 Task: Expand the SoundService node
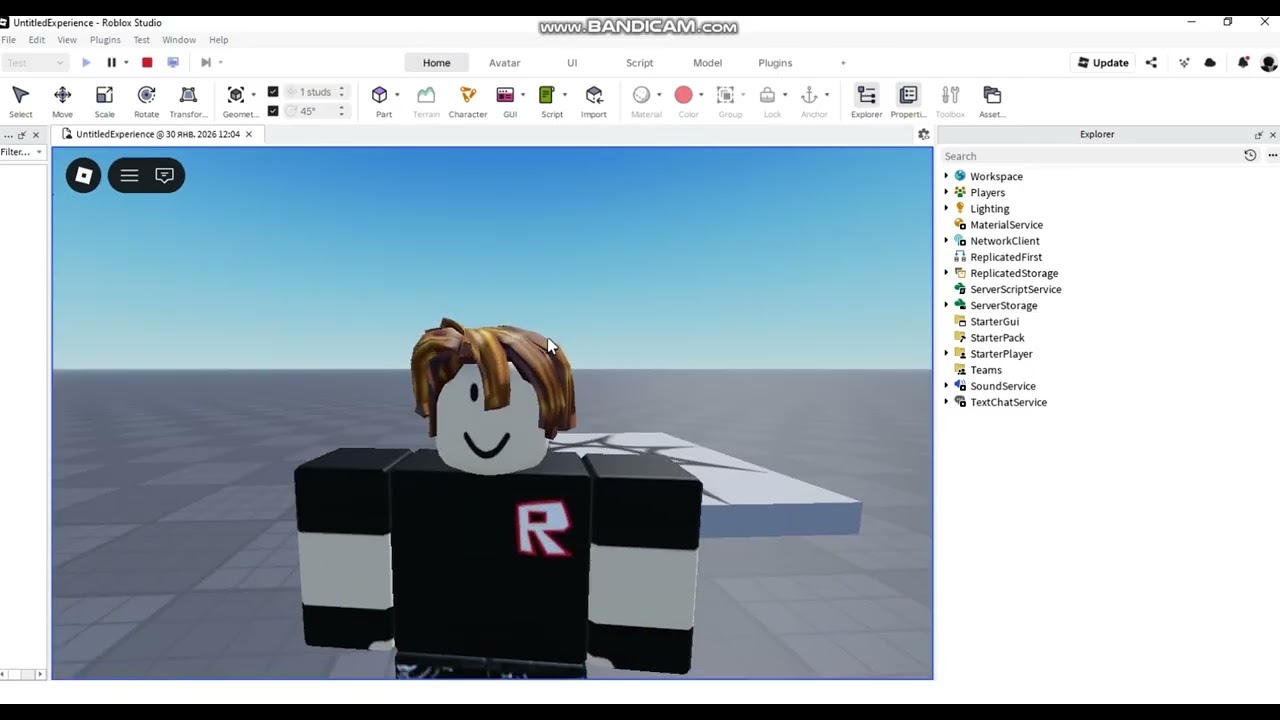click(x=946, y=386)
